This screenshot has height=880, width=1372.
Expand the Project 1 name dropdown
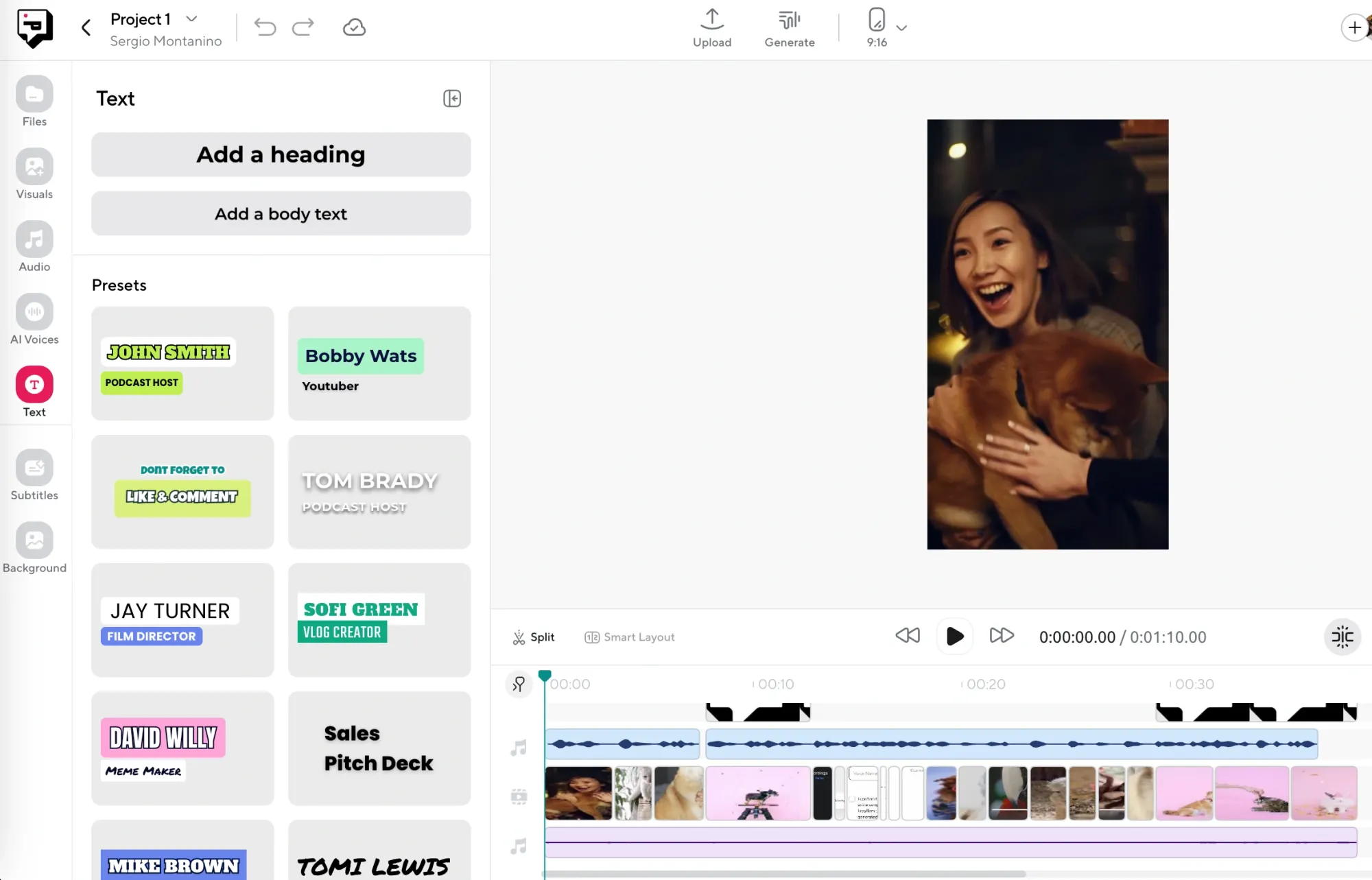192,19
